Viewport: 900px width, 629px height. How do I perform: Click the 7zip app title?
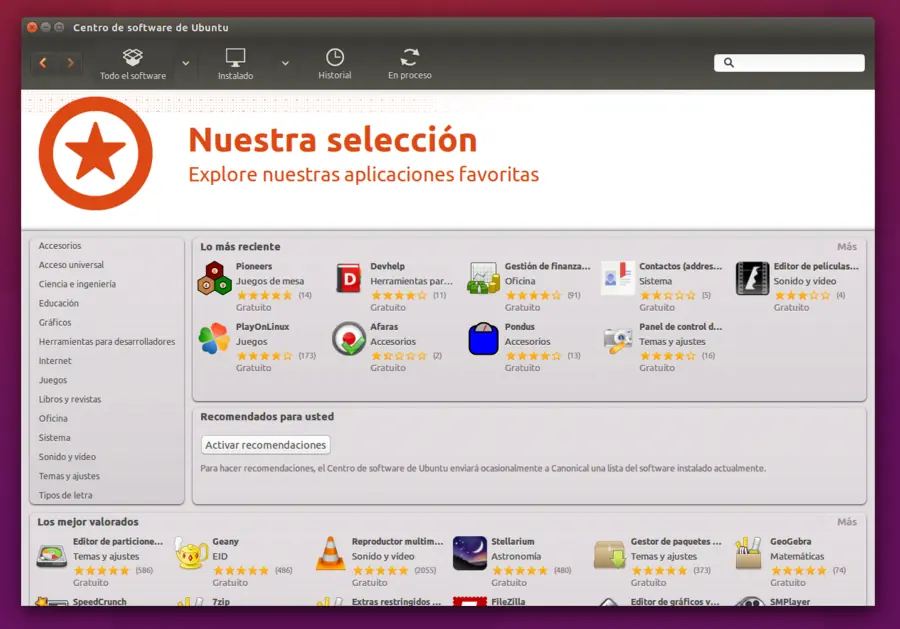click(221, 601)
